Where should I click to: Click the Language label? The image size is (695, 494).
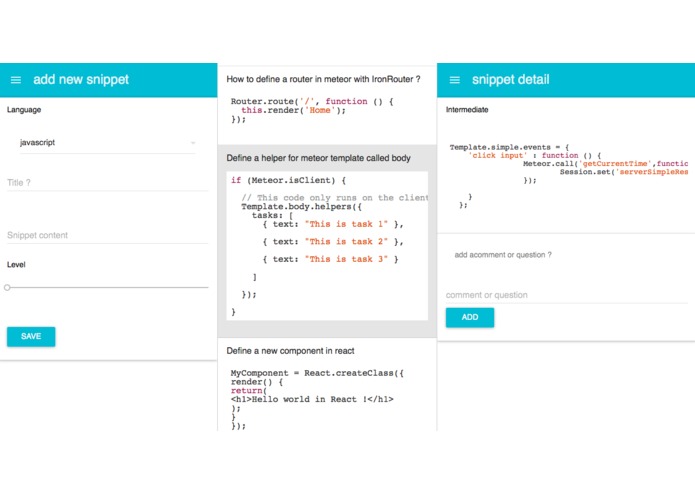point(24,110)
